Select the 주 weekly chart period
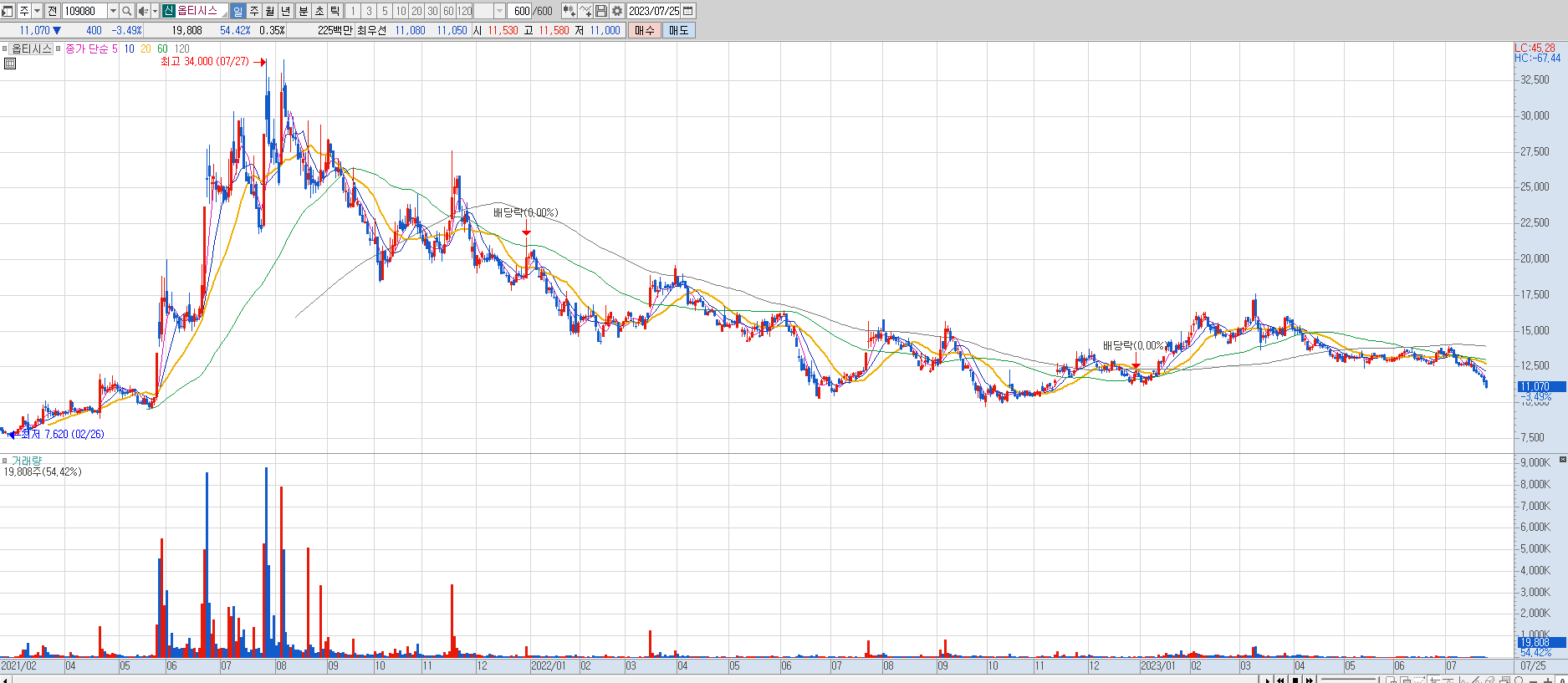The image size is (1568, 683). 254,11
